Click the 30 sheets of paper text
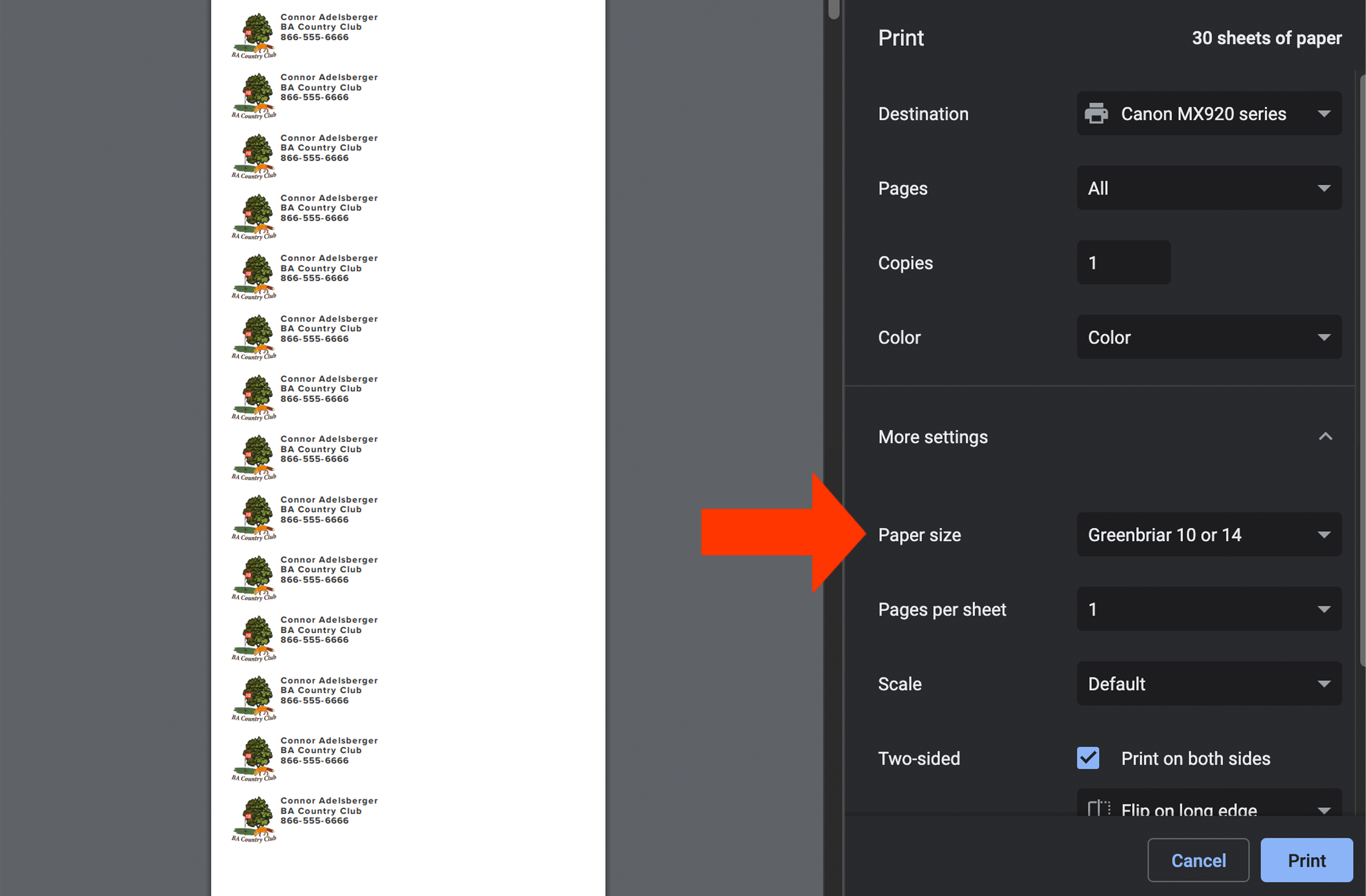Viewport: 1366px width, 896px height. pyautogui.click(x=1267, y=38)
